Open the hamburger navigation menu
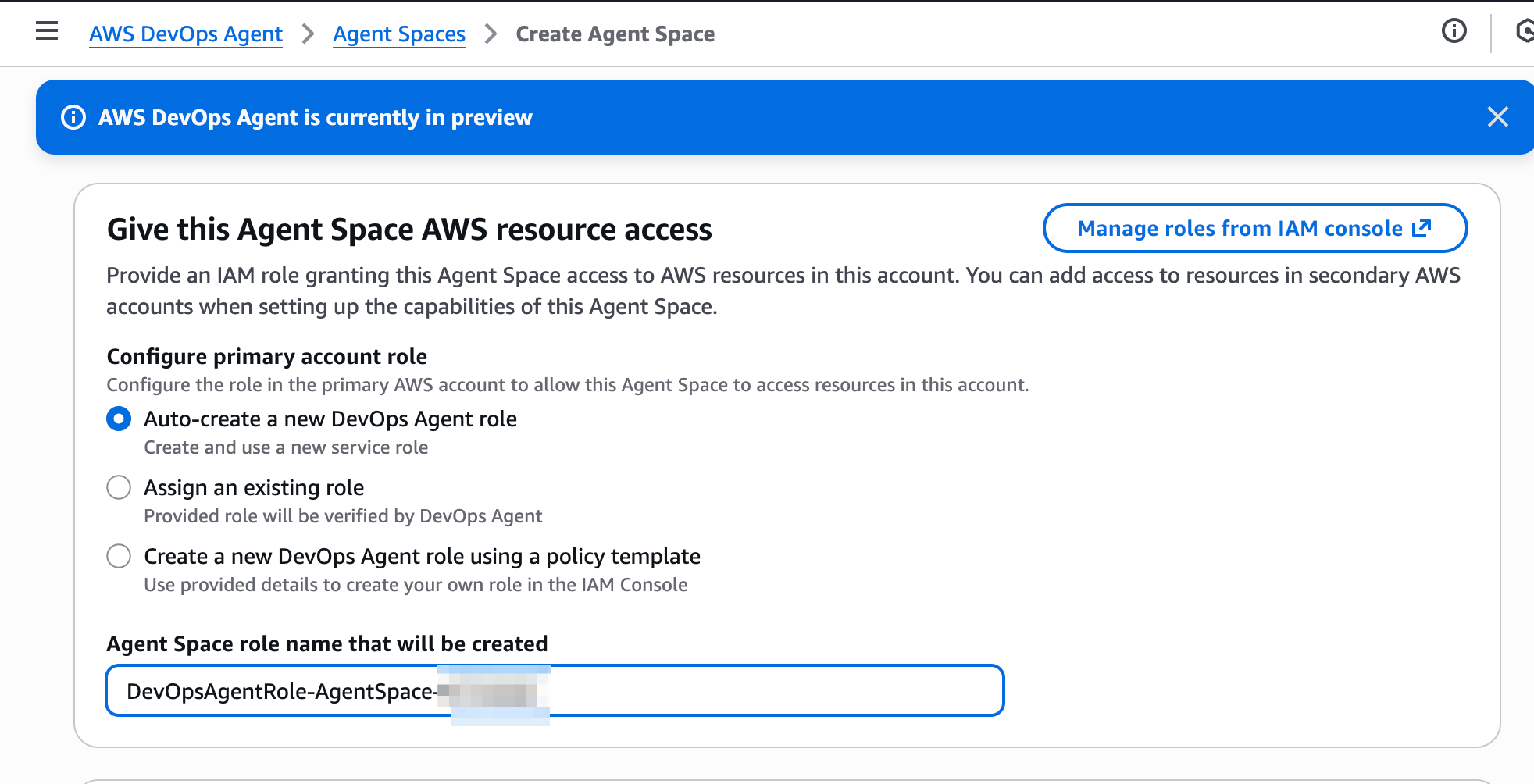This screenshot has width=1534, height=784. click(47, 31)
